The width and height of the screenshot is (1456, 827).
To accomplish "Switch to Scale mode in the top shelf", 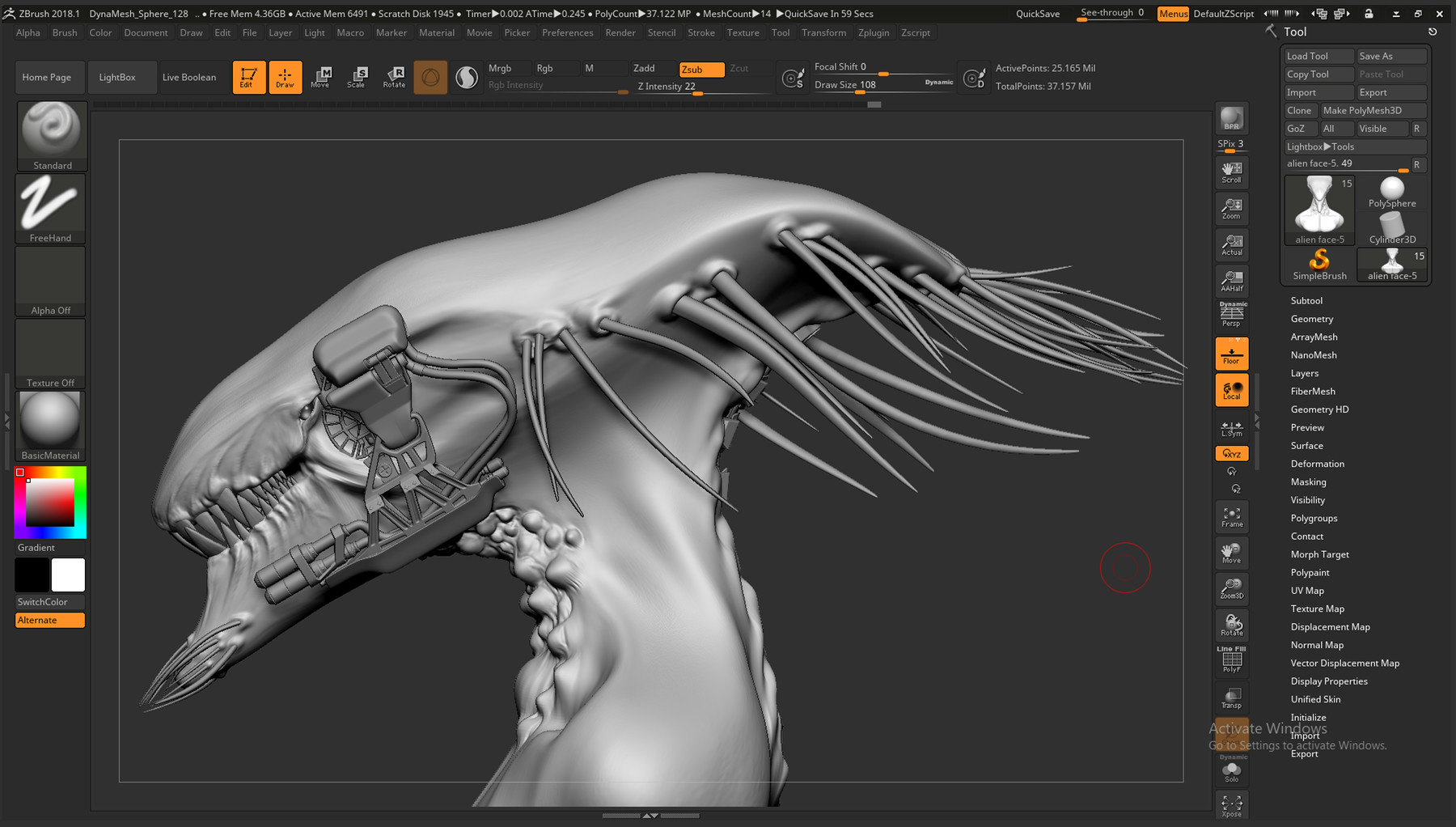I will click(357, 77).
